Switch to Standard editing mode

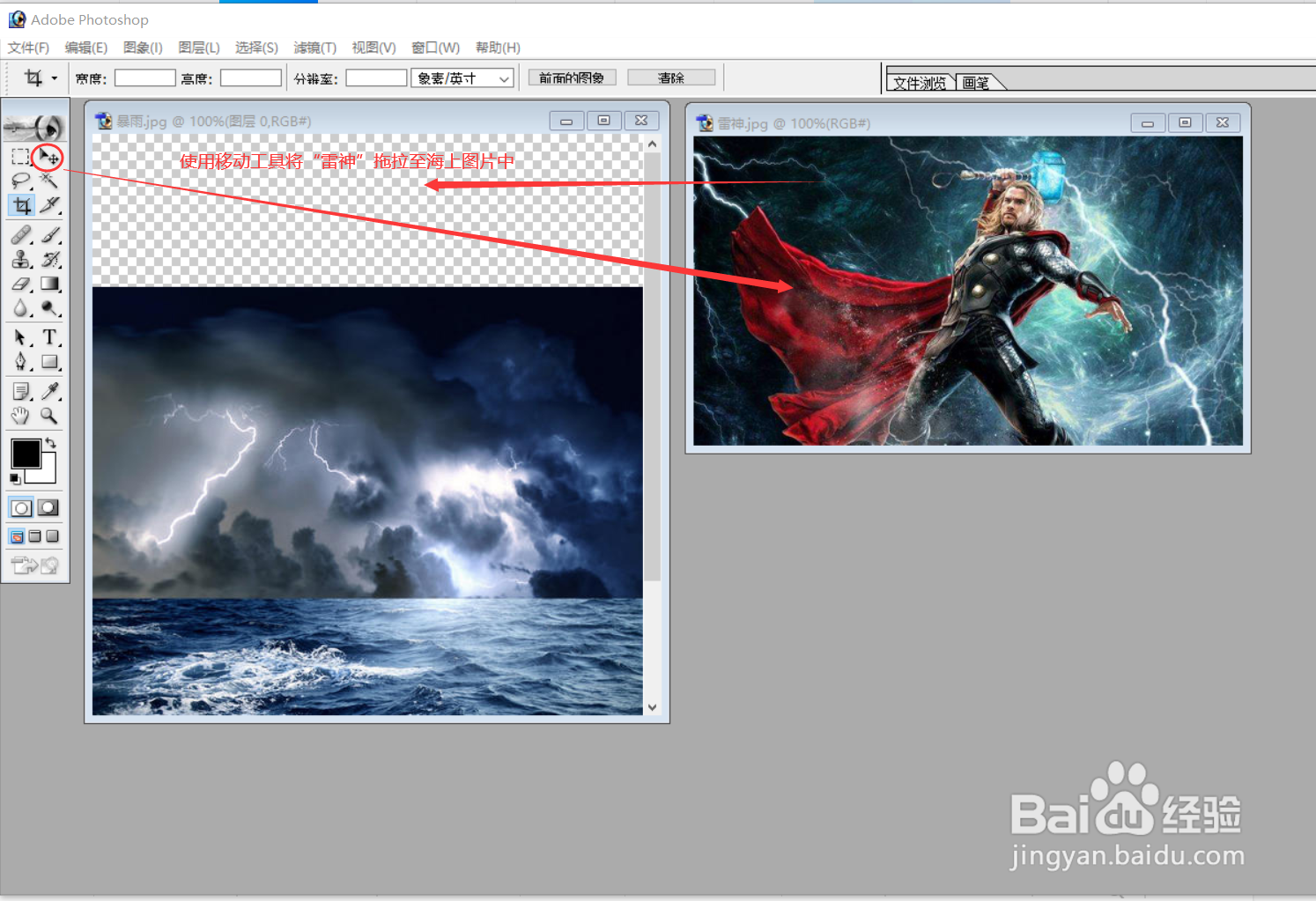tap(21, 508)
